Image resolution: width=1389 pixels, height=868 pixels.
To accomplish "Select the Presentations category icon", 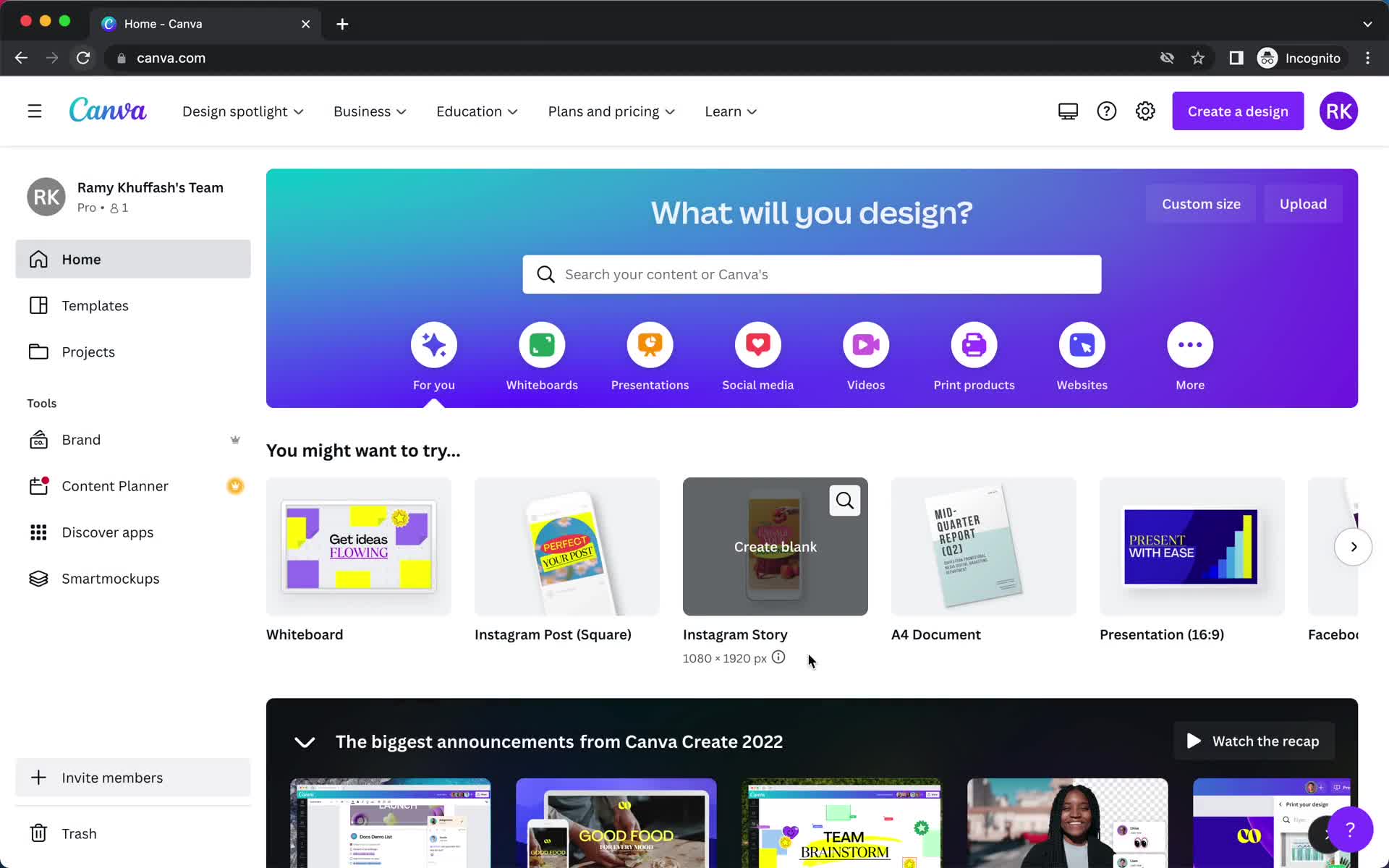I will [650, 345].
